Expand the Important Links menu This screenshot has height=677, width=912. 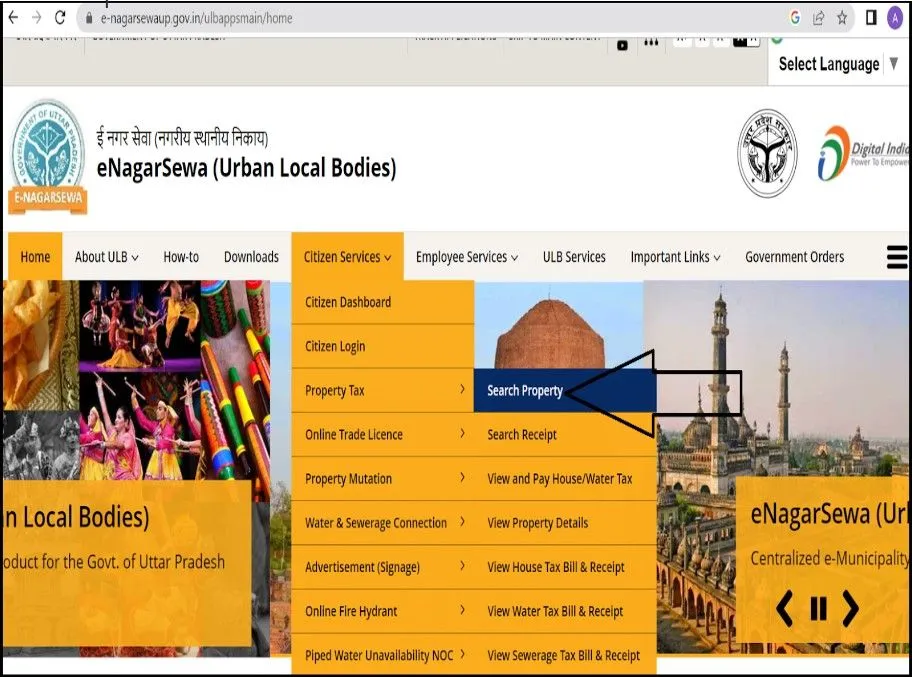[675, 257]
